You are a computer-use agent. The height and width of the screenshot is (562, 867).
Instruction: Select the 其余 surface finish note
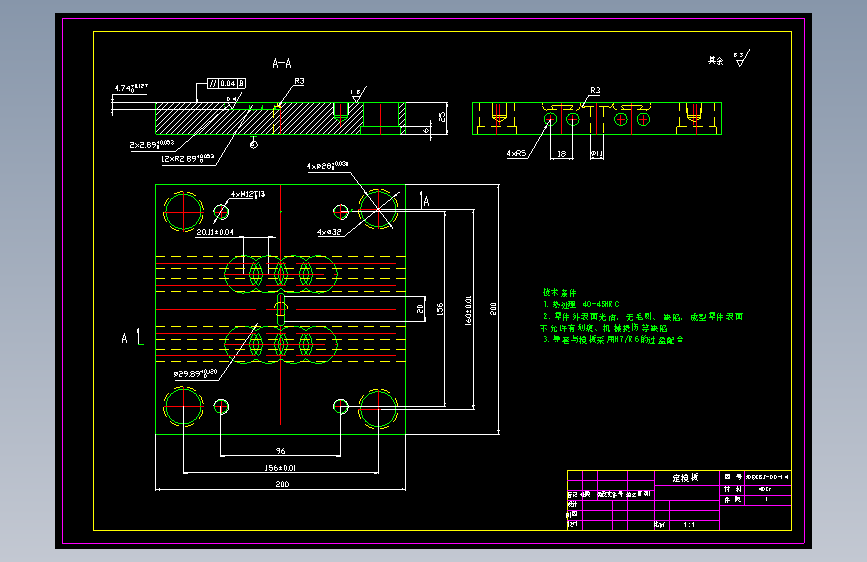(x=716, y=60)
